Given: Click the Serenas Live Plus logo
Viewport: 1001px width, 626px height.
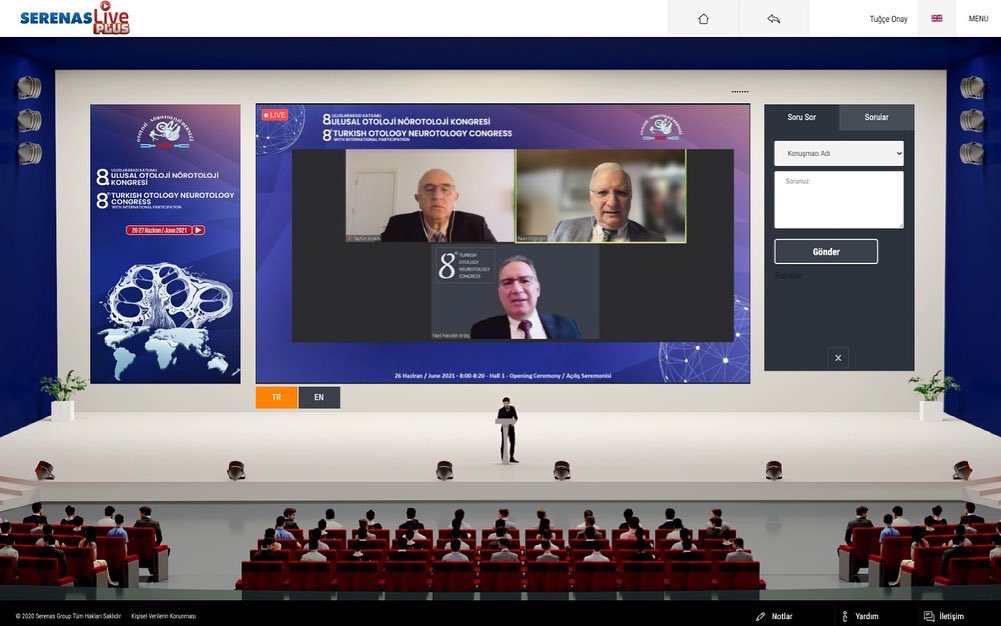Looking at the screenshot, I should coord(75,18).
